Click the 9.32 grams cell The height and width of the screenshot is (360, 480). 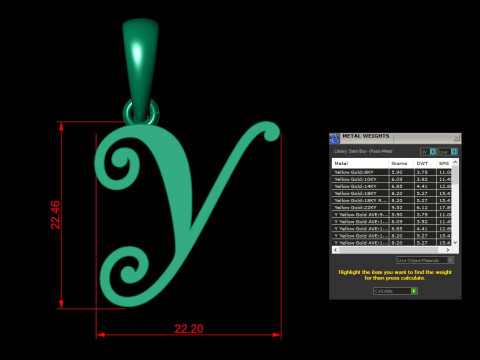pos(401,207)
